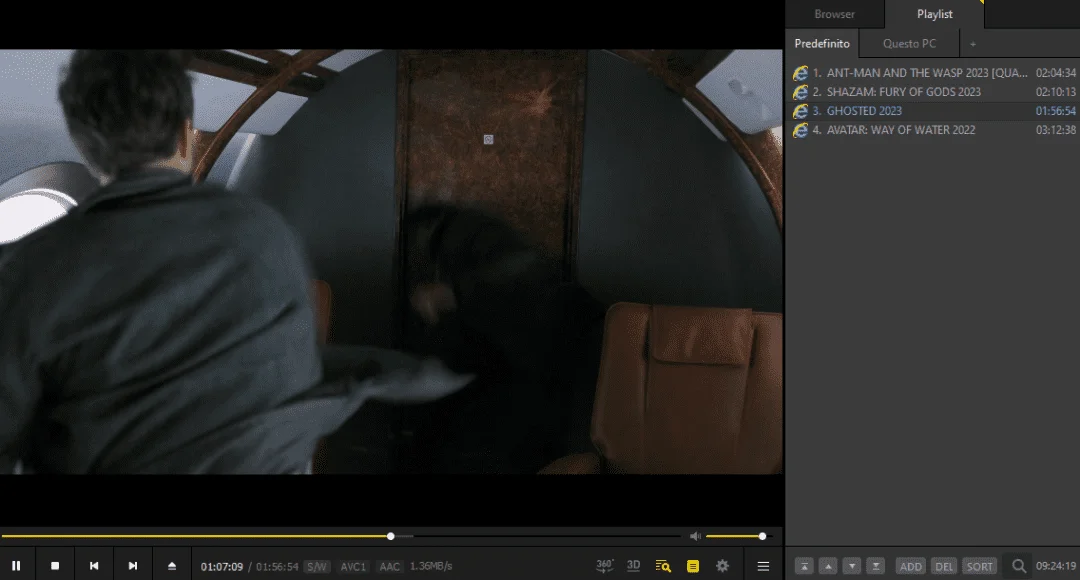Click duration 02:10:13 of Shazam

(1056, 92)
